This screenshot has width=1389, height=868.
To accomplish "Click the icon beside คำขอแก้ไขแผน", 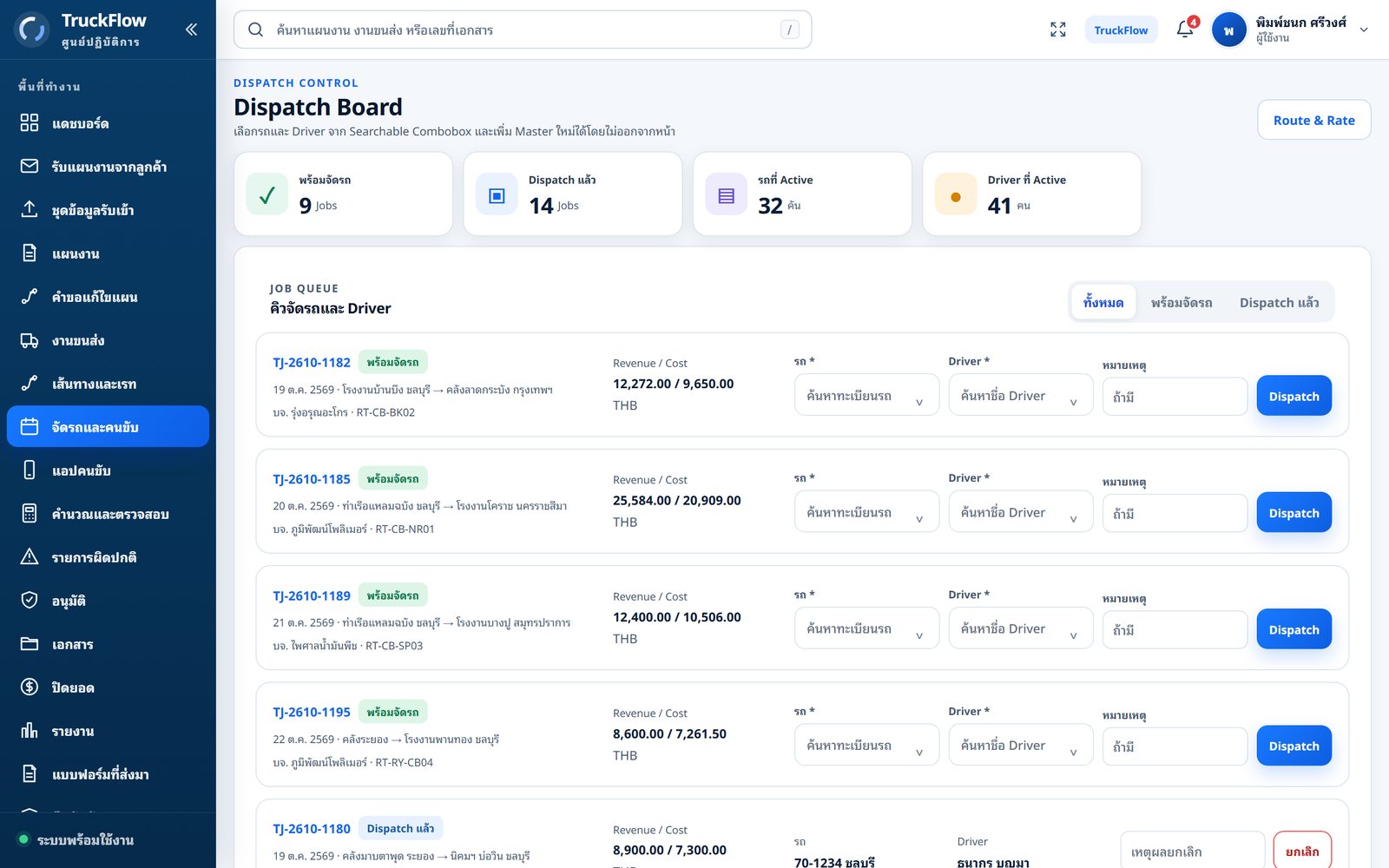I will 30,296.
